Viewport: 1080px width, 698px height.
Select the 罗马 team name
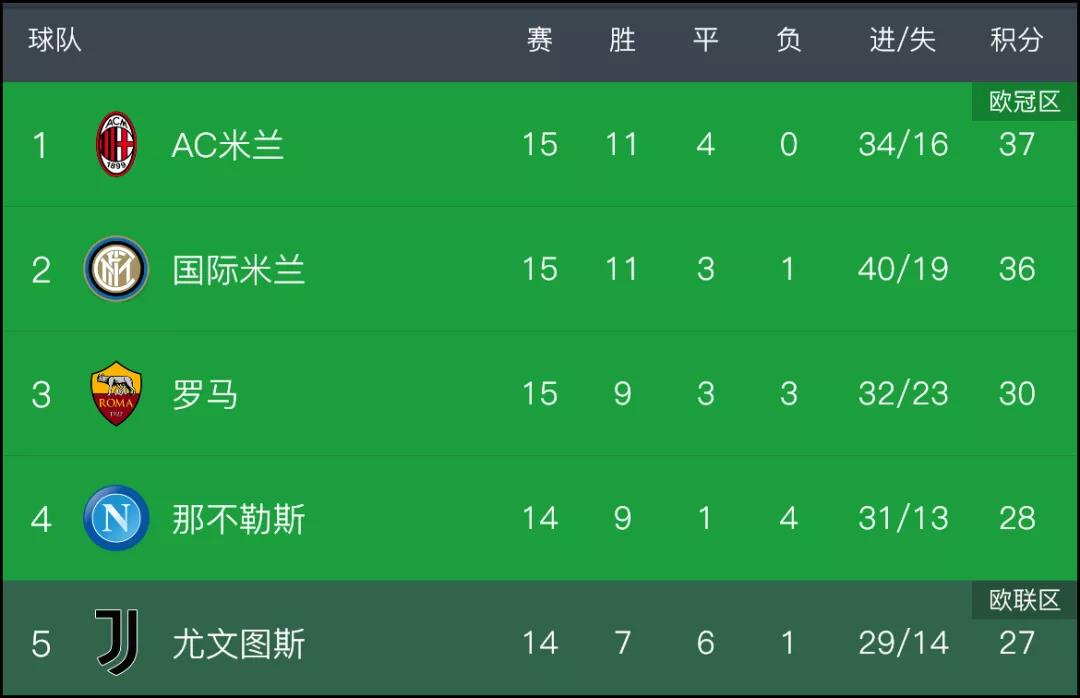coord(205,394)
